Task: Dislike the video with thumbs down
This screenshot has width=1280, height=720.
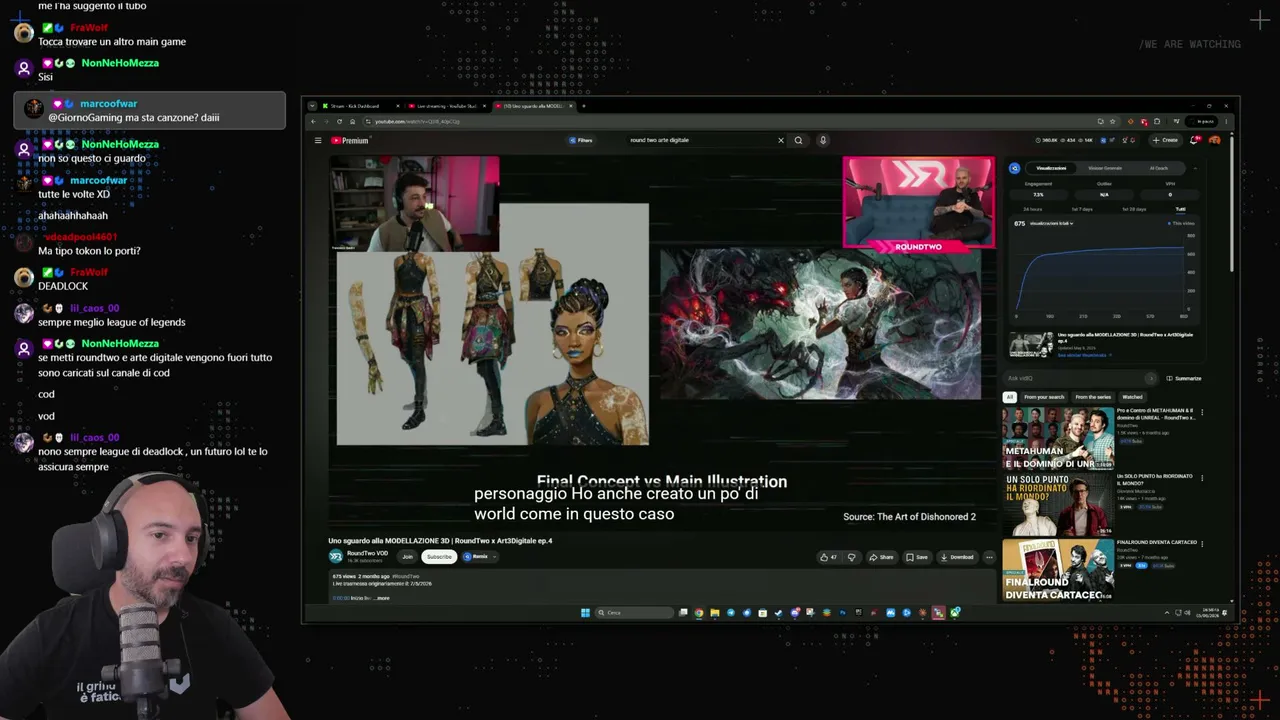Action: [852, 557]
